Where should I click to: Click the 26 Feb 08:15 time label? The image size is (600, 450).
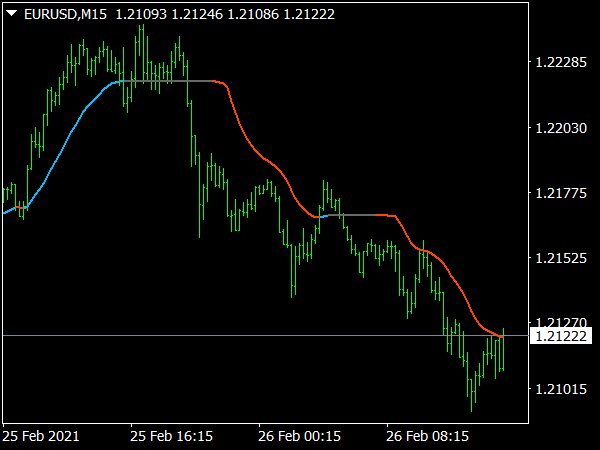pyautogui.click(x=427, y=436)
